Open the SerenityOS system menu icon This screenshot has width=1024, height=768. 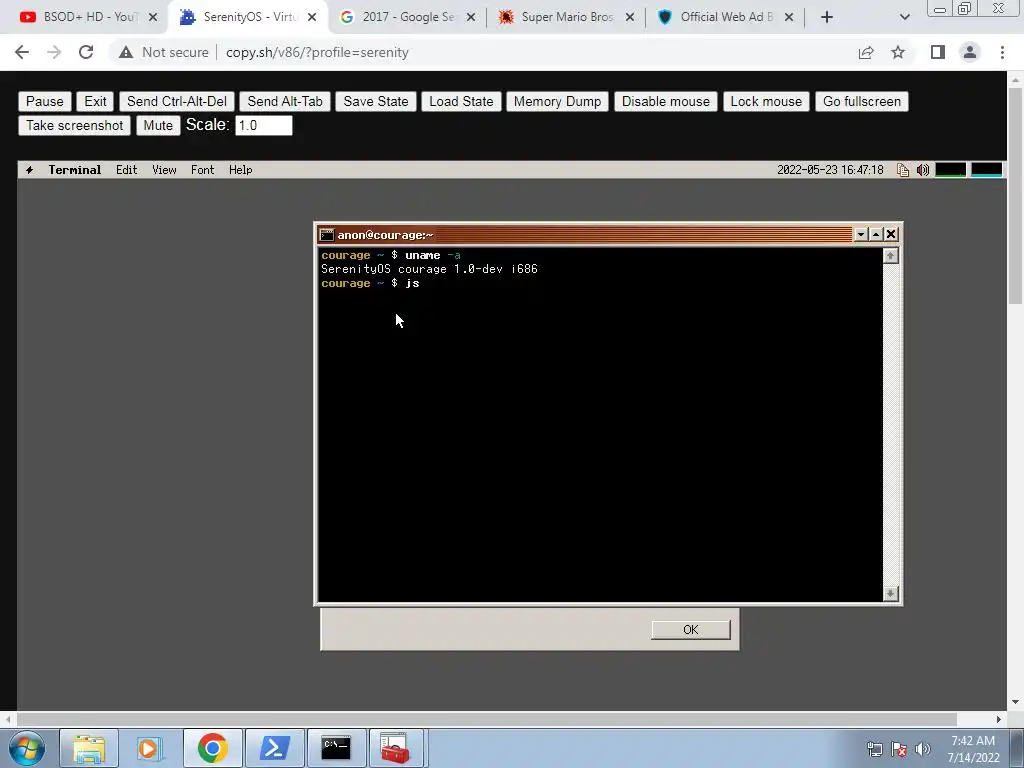29,170
